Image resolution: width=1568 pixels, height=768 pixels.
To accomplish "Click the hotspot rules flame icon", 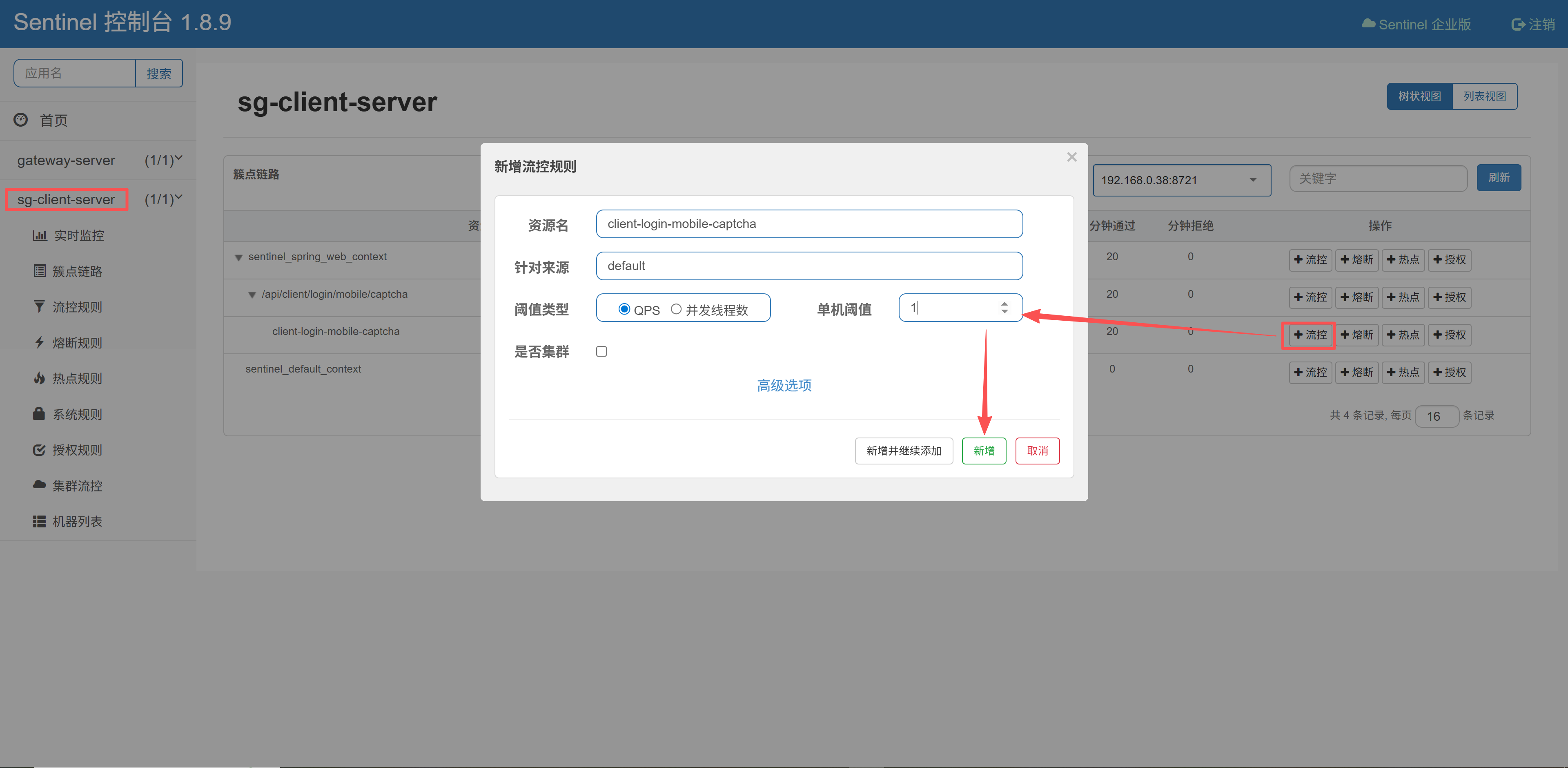I will (x=40, y=378).
